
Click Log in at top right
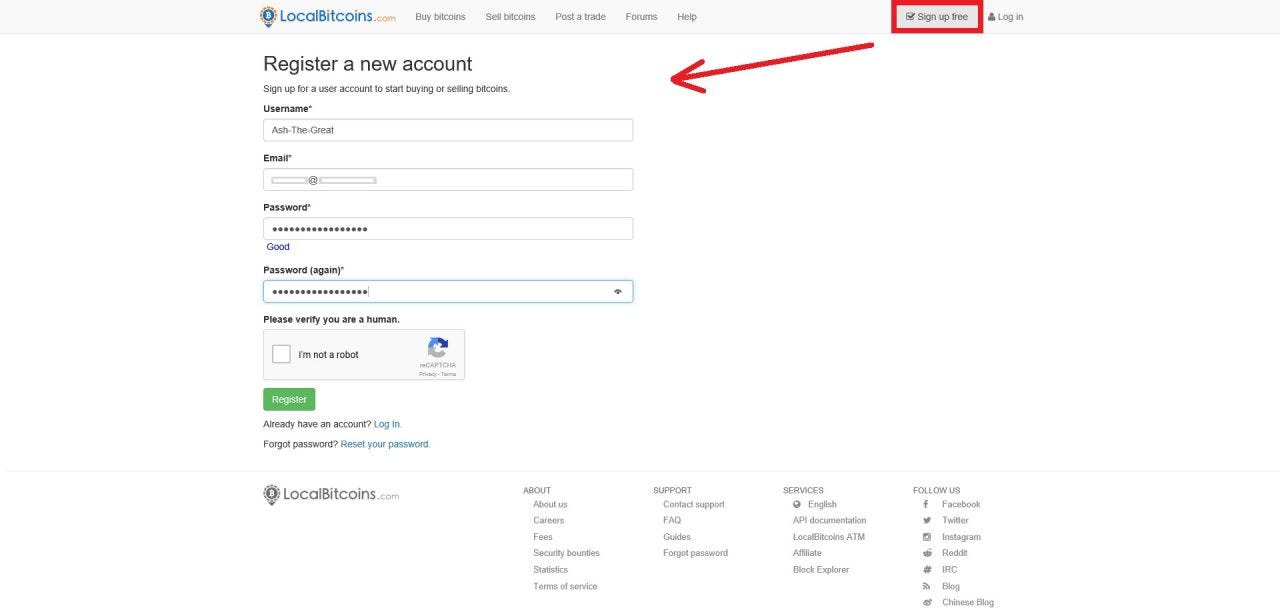click(x=1005, y=17)
